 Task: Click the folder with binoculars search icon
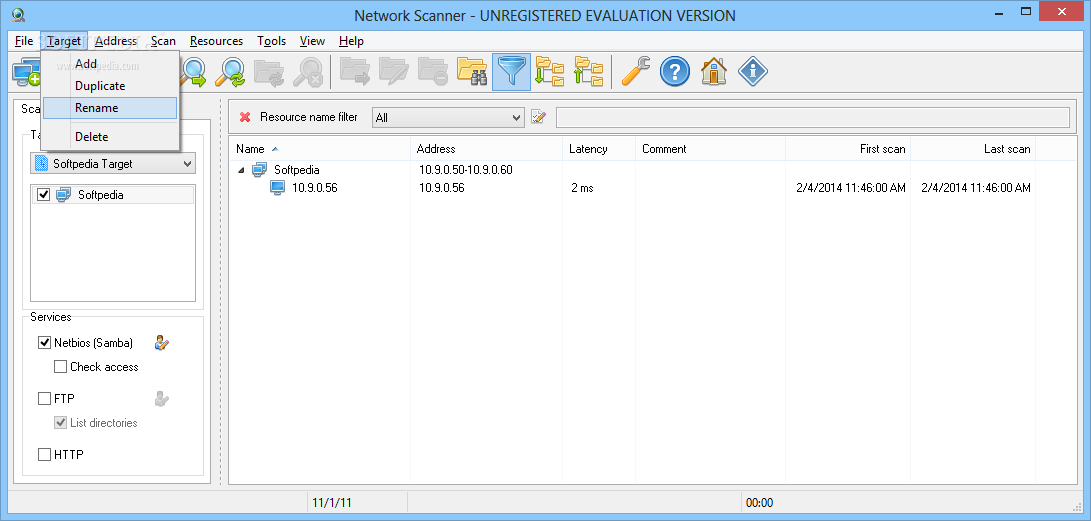point(472,71)
